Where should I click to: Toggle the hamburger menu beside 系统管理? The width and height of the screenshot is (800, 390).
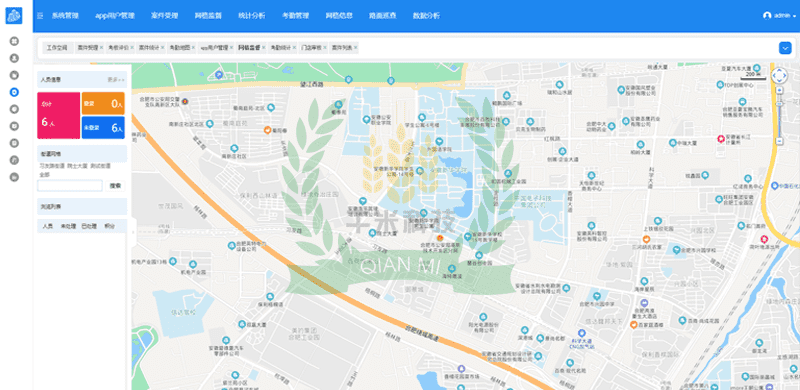[40, 16]
